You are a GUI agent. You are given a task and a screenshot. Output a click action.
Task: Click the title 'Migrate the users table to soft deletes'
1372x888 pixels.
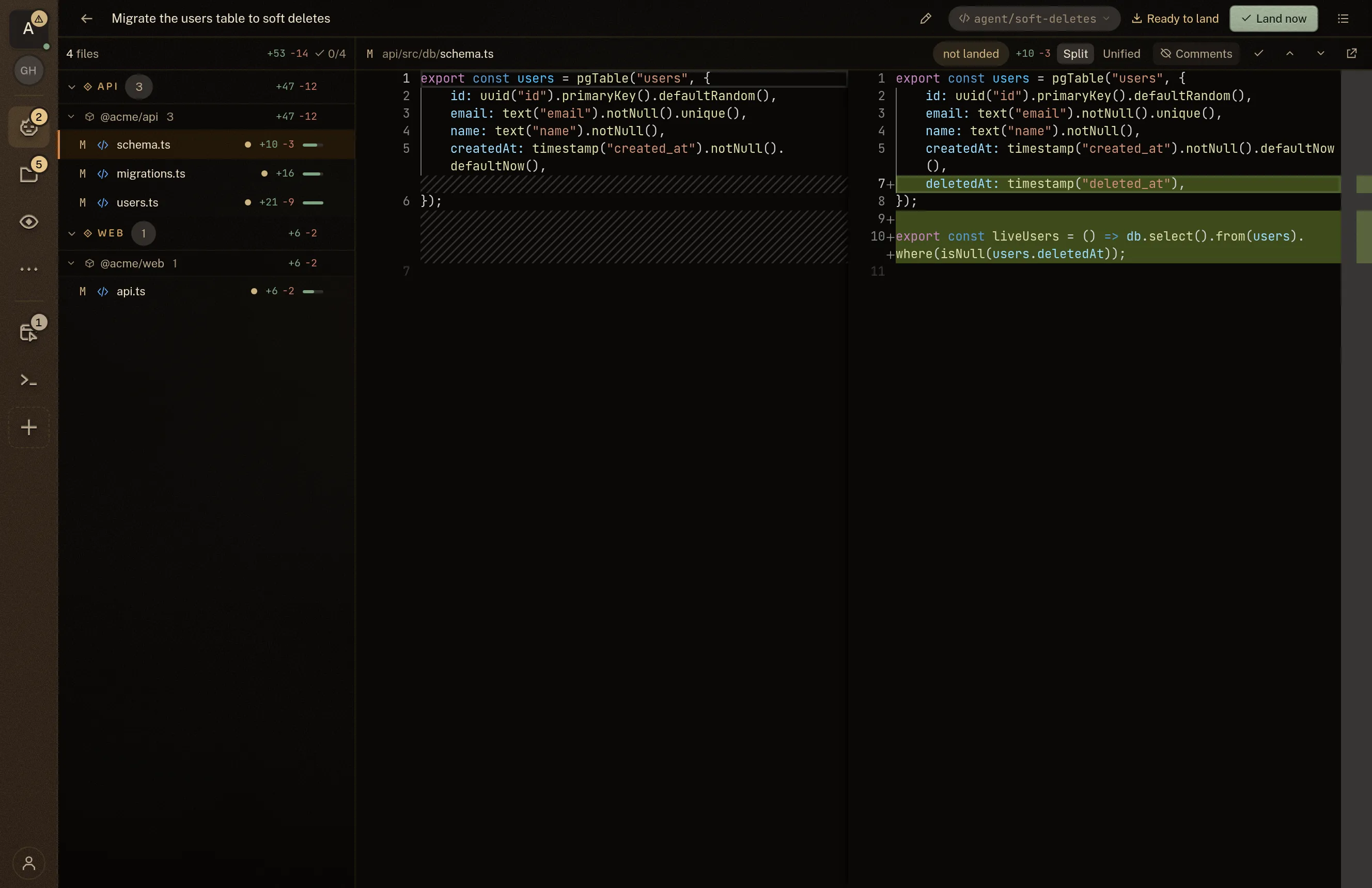click(221, 19)
